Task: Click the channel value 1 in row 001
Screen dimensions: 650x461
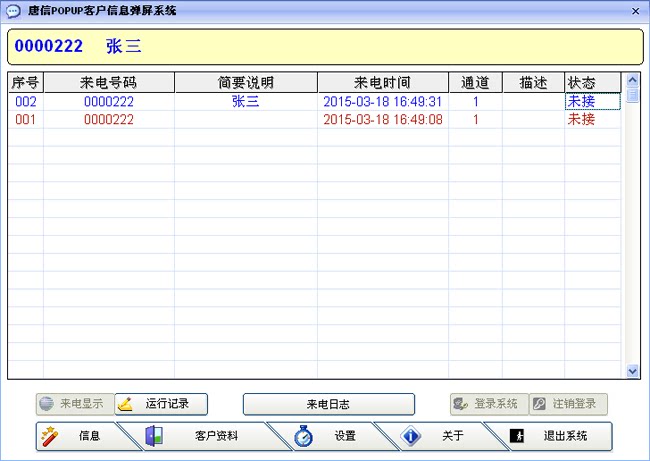Action: pyautogui.click(x=475, y=120)
